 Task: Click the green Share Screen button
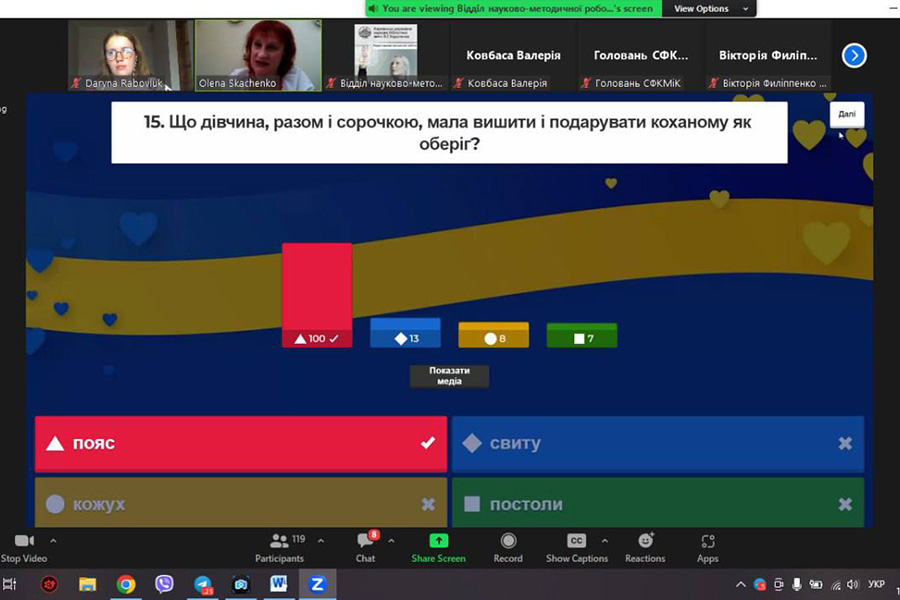click(x=439, y=548)
